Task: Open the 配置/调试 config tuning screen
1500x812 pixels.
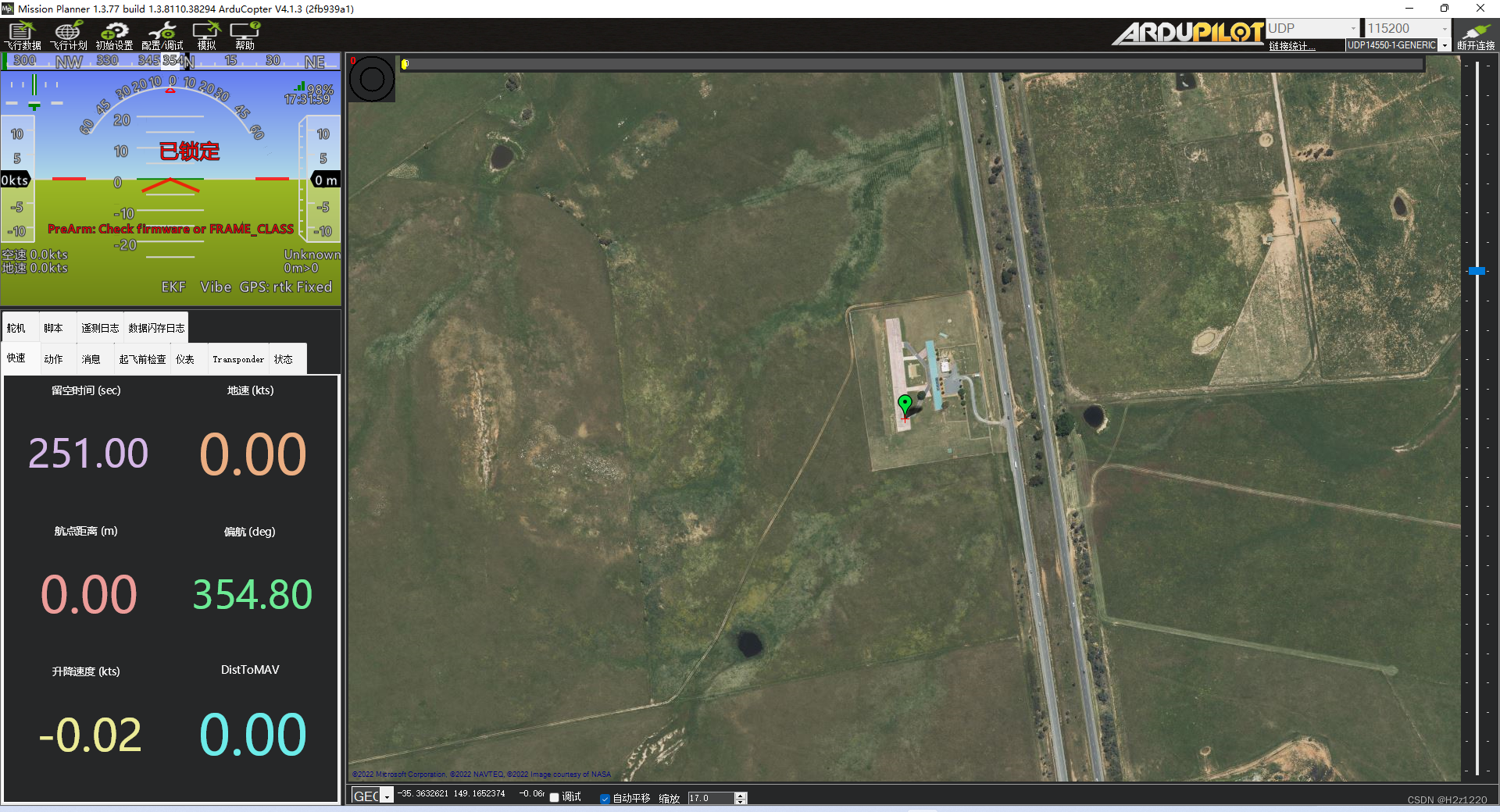Action: (162, 36)
